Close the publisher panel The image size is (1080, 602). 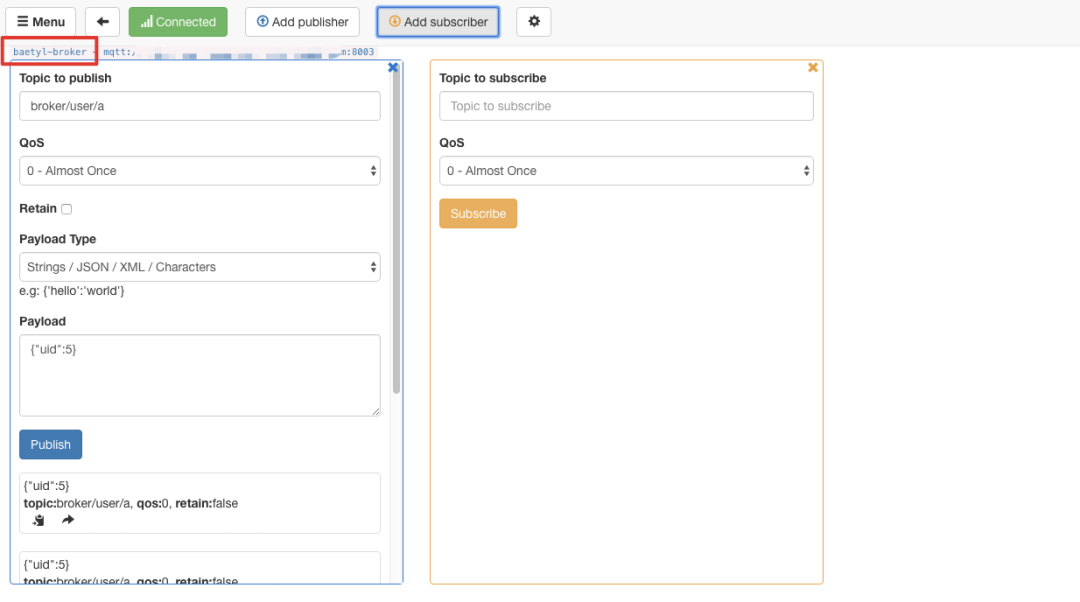393,67
